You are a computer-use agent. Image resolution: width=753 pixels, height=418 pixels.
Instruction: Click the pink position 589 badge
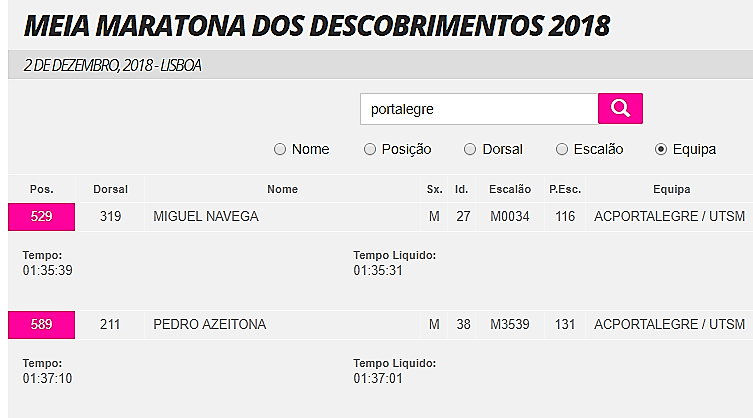click(x=41, y=324)
